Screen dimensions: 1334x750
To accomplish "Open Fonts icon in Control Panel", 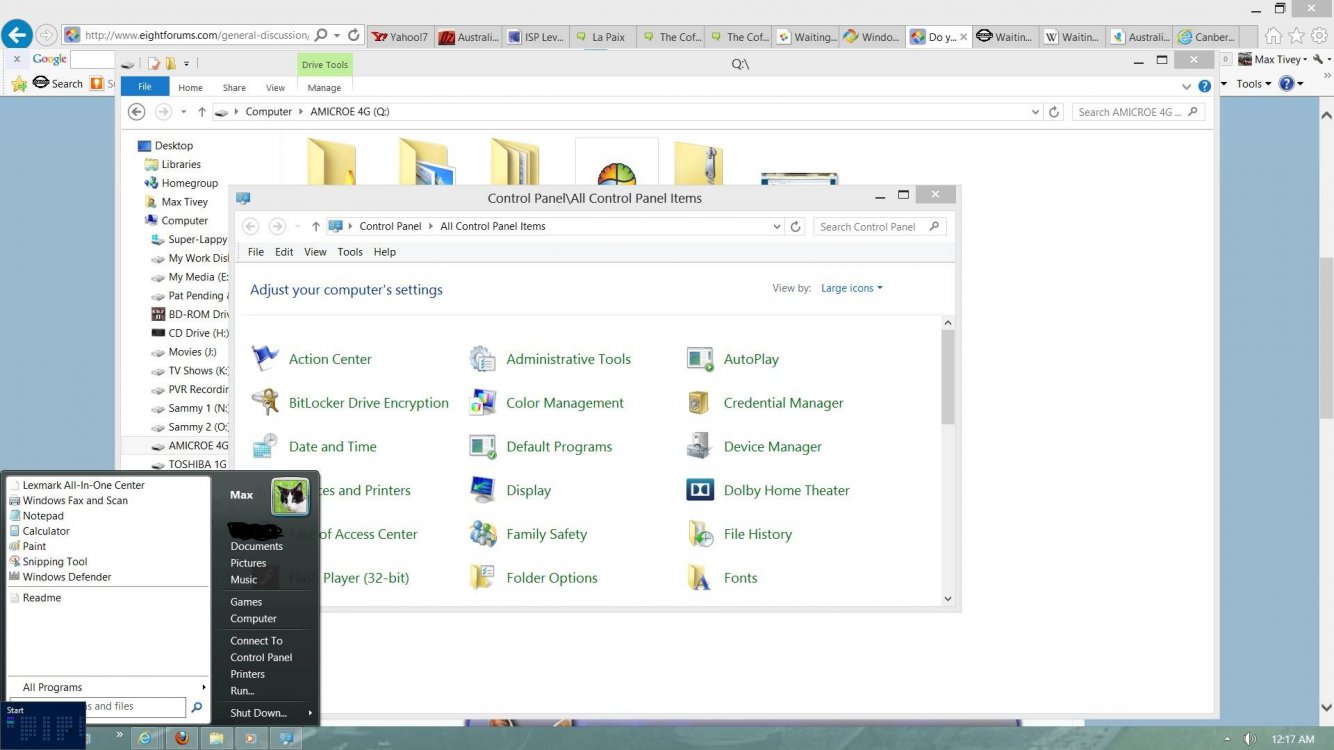I will [x=700, y=578].
